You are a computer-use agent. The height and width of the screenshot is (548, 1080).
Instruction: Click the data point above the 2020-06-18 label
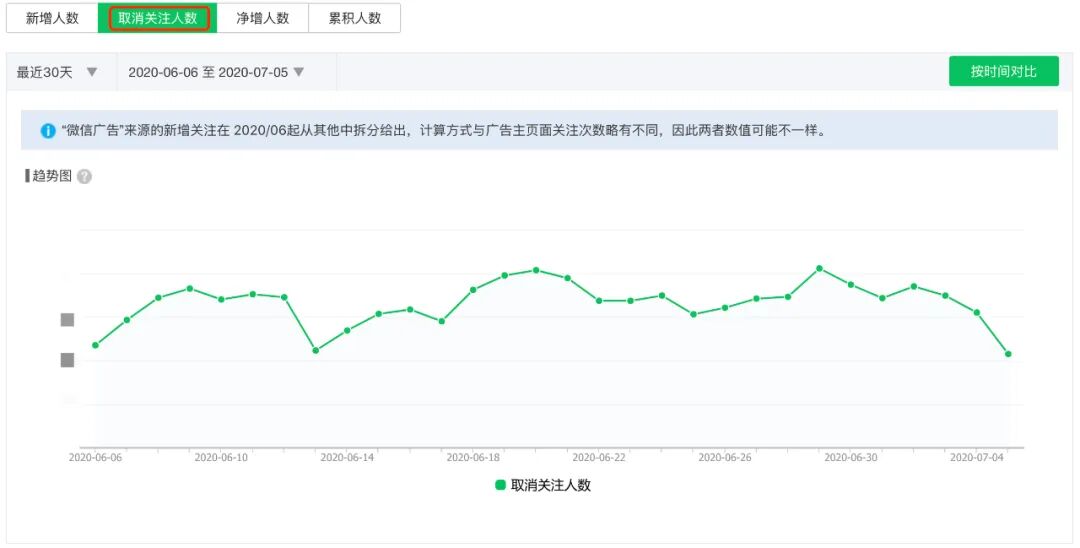pyautogui.click(x=473, y=290)
